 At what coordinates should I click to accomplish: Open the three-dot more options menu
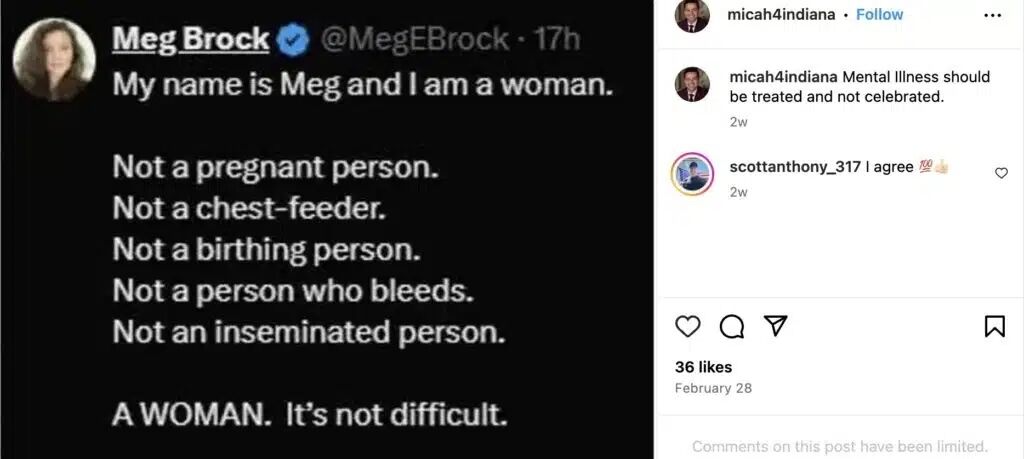992,16
